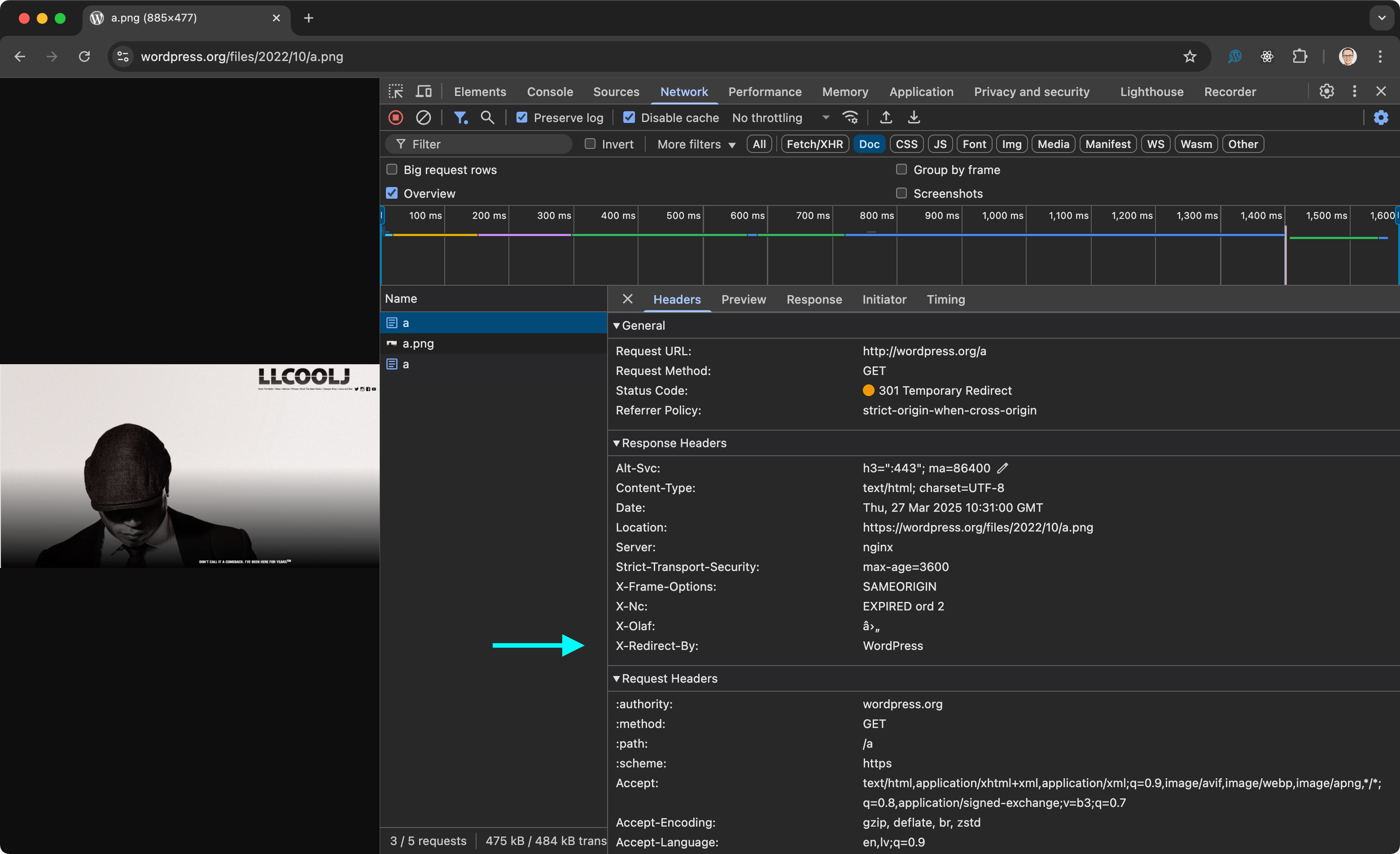Select the Fetch/XHR filter type
The height and width of the screenshot is (854, 1400).
click(815, 144)
